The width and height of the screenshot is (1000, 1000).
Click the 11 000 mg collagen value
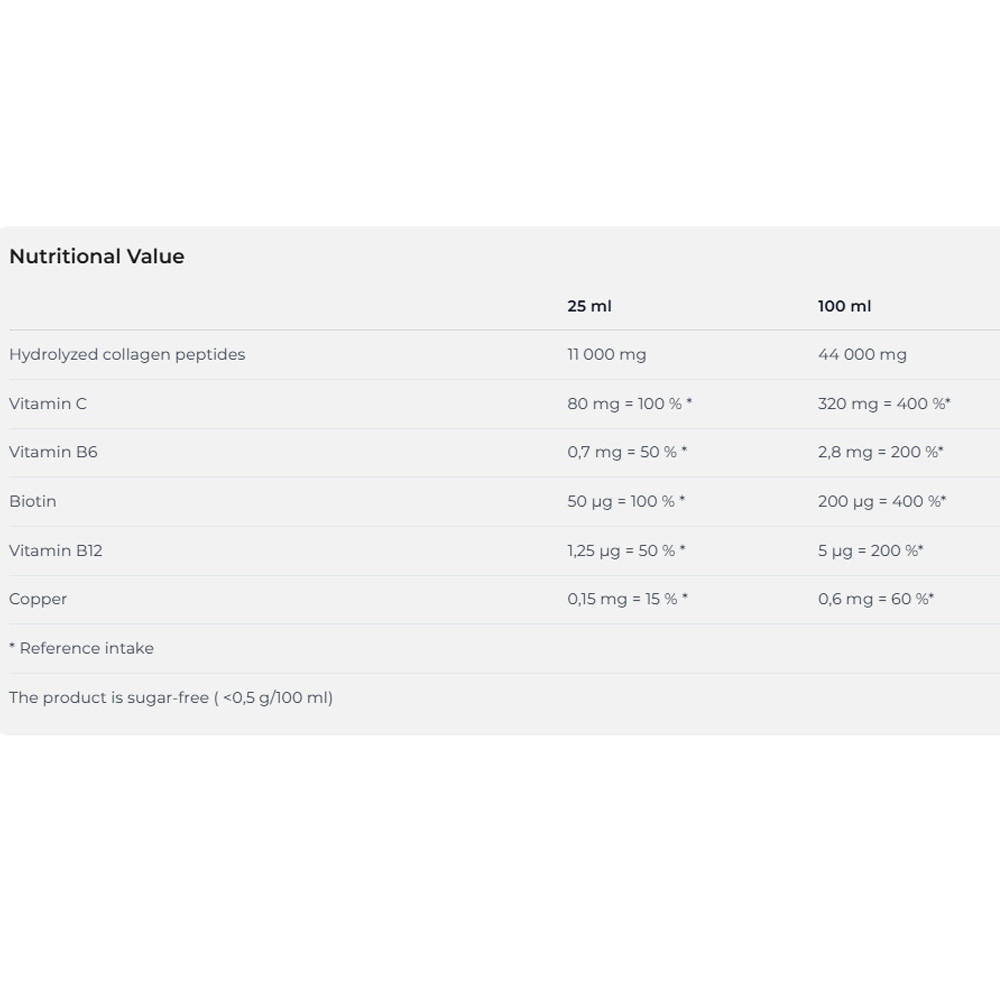[x=606, y=354]
